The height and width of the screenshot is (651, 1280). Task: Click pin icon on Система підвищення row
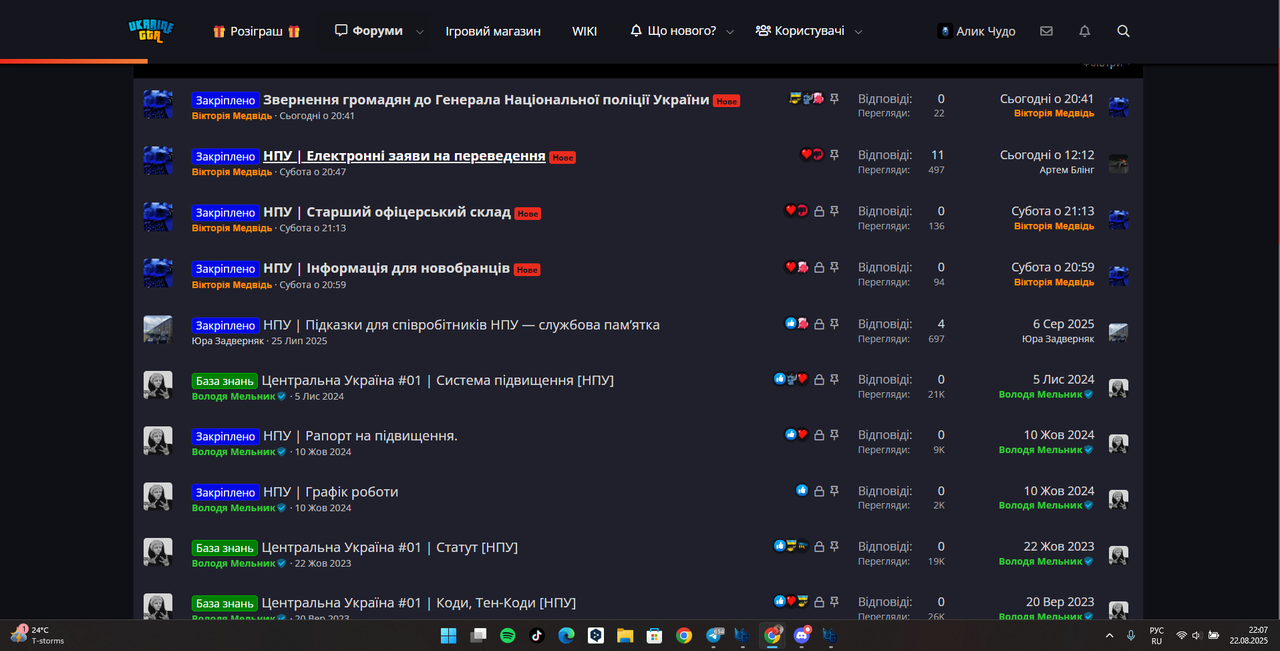tap(835, 379)
